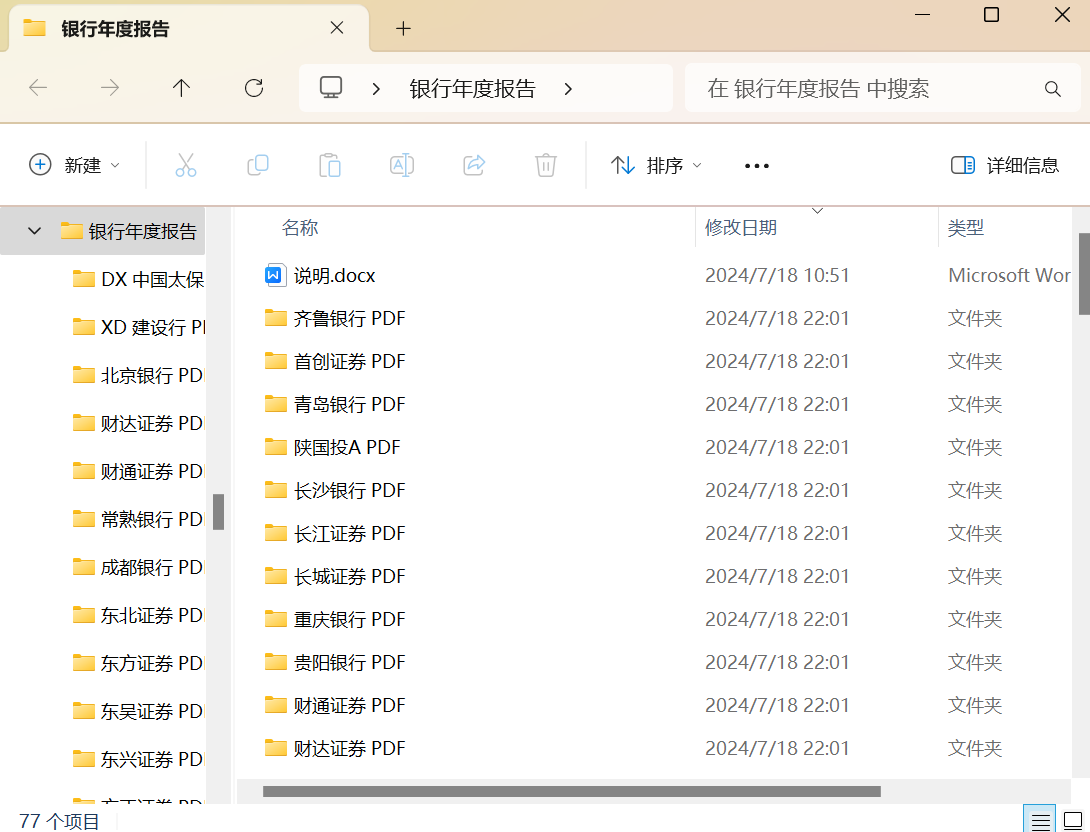The height and width of the screenshot is (832, 1090).
Task: Select 财通证券 folder in sidebar
Action: [x=138, y=471]
